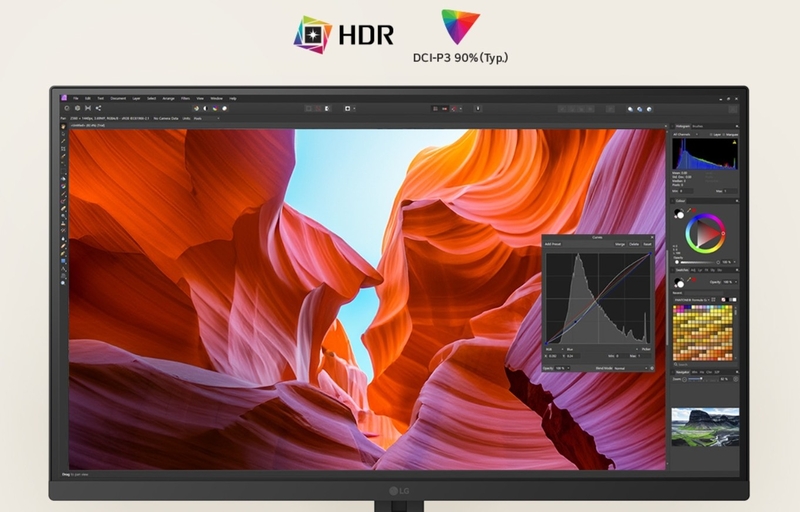Open the RGB colour model dropdown in Curves
Image resolution: width=800 pixels, height=512 pixels.
tap(554, 349)
